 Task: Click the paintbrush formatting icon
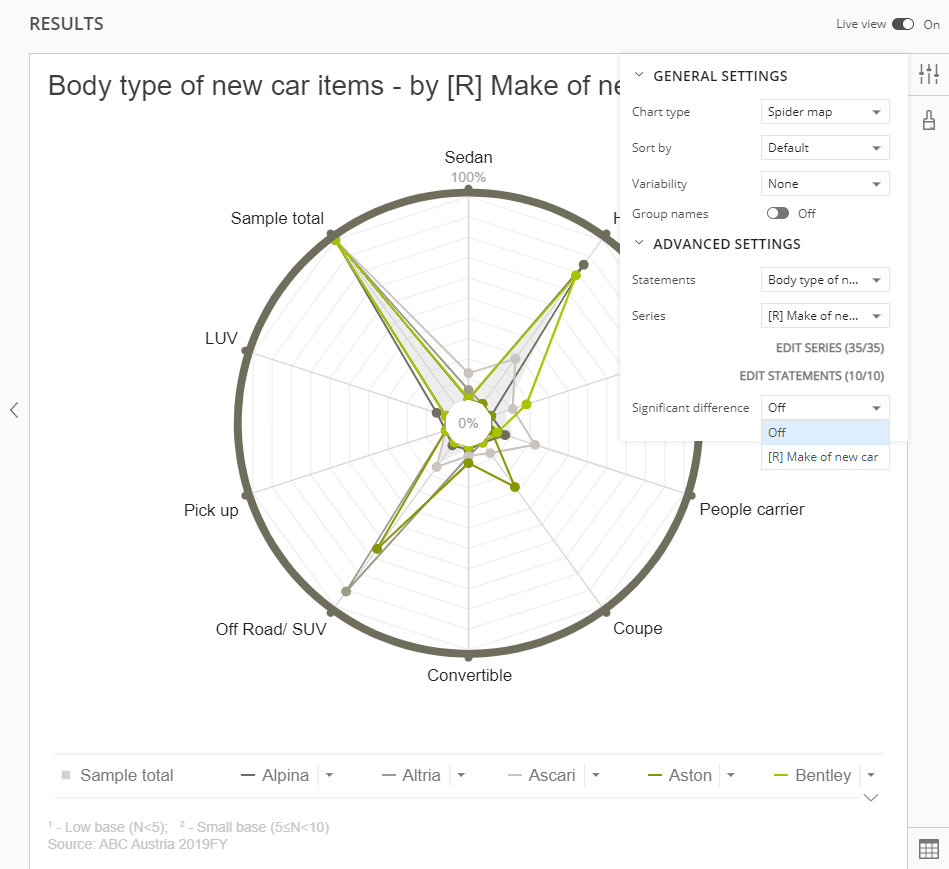pos(928,120)
